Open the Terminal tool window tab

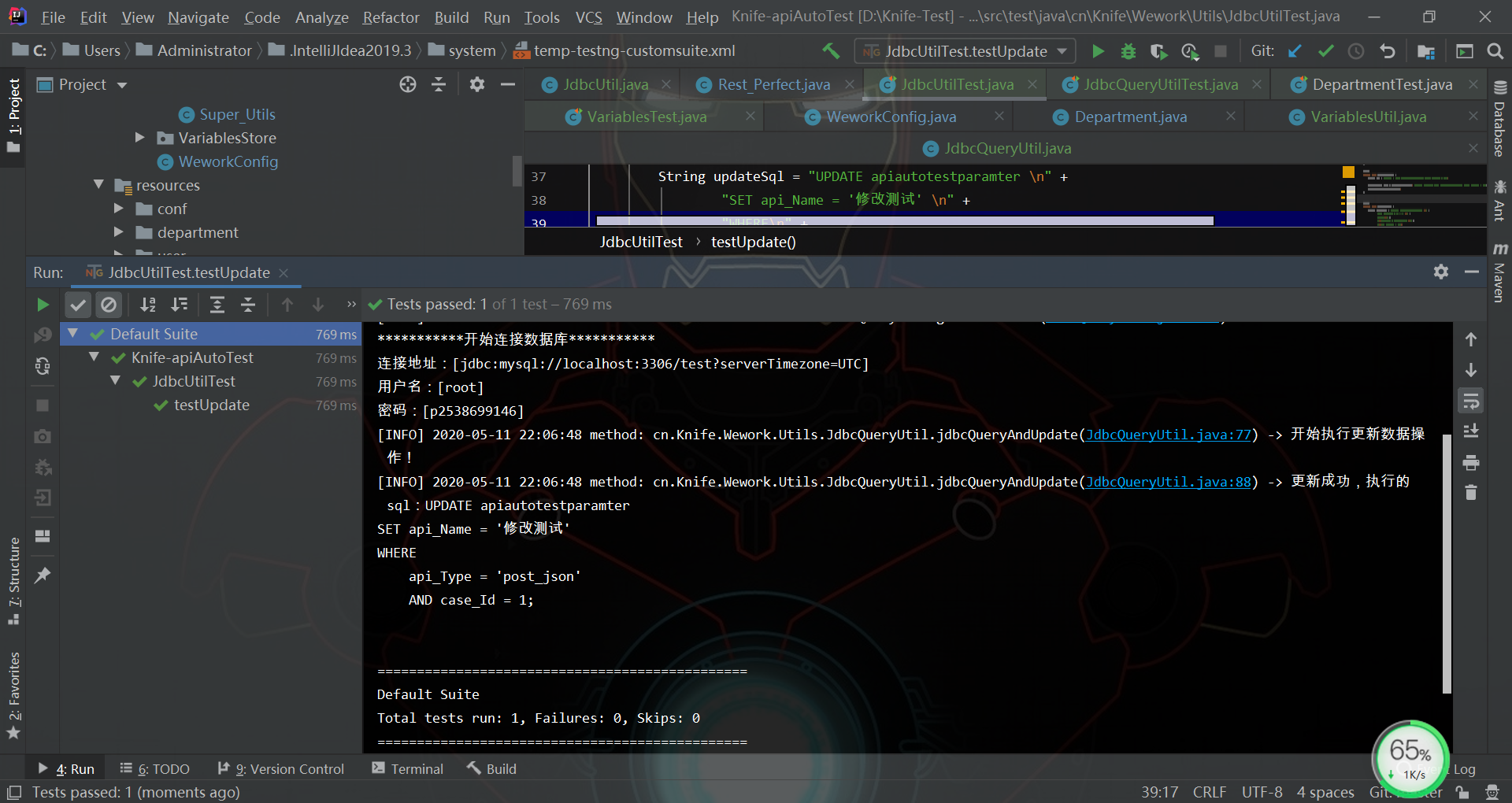click(408, 768)
